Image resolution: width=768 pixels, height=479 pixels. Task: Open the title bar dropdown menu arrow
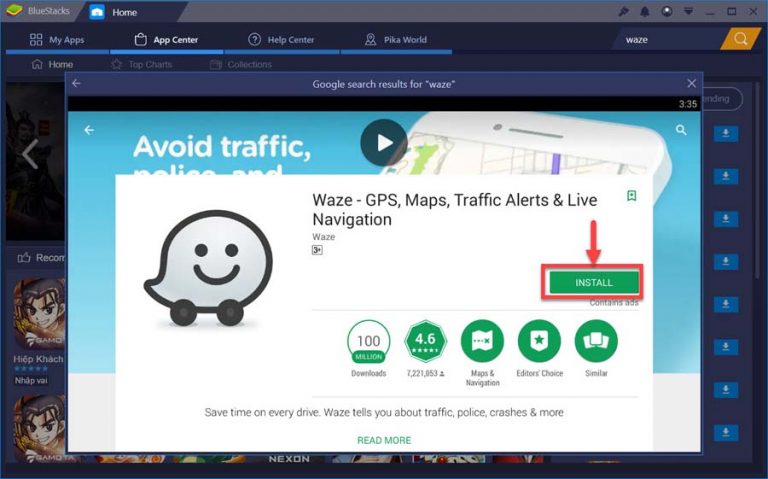689,11
